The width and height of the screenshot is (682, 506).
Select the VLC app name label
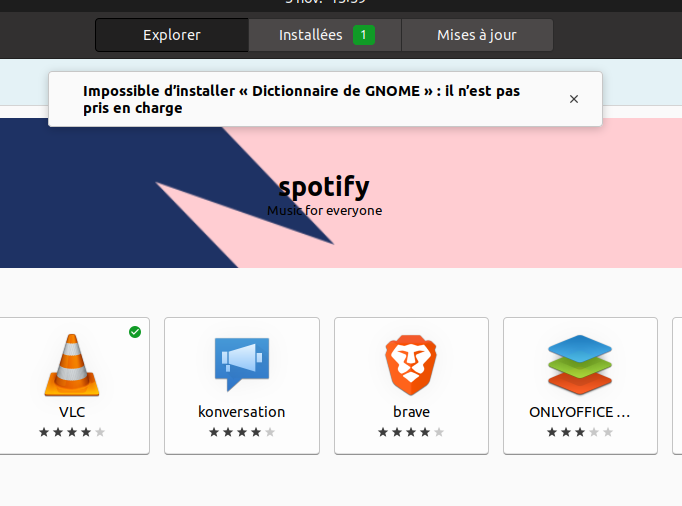click(x=72, y=412)
